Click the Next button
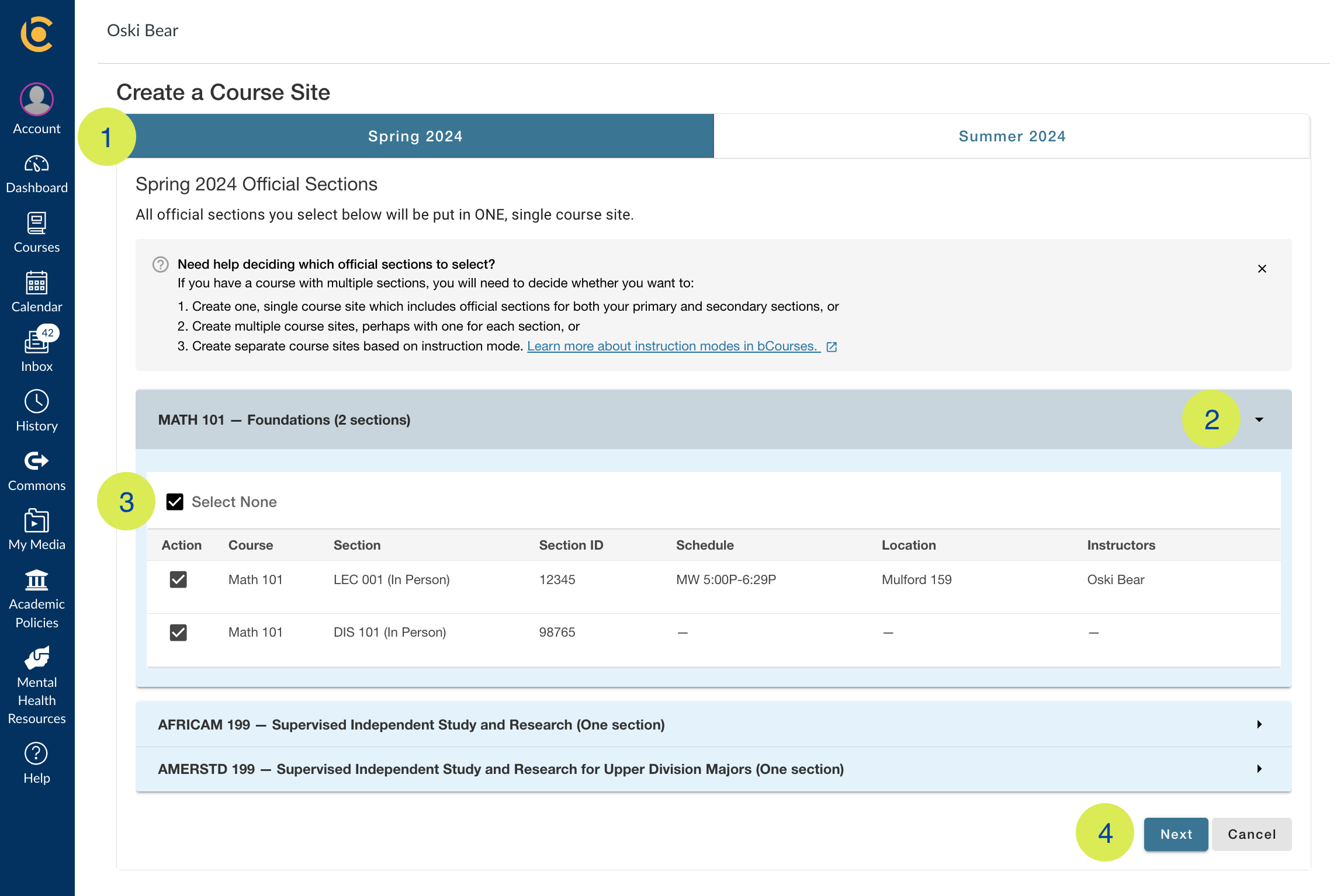Screen dimensions: 1337x896 [1176, 834]
